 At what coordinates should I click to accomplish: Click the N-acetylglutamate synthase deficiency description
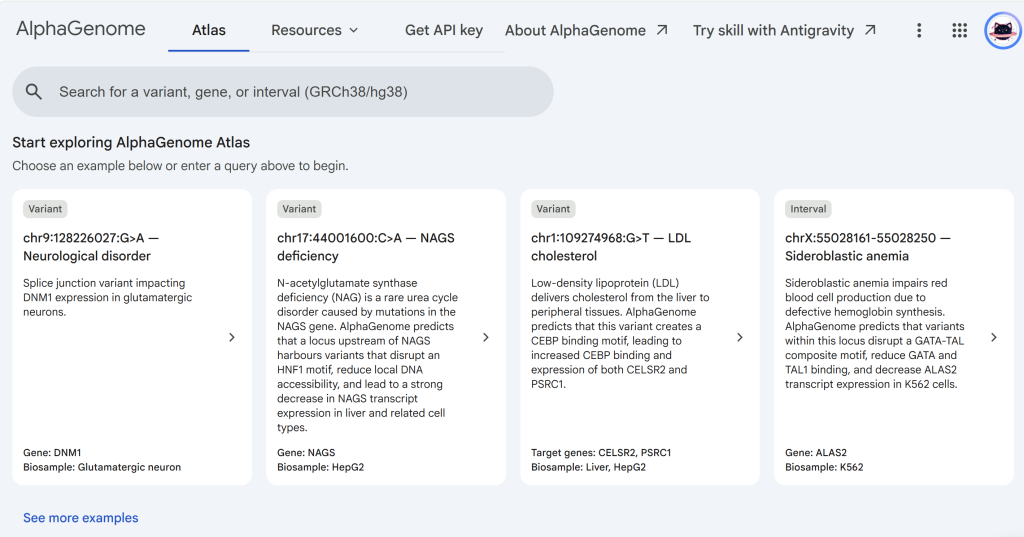368,355
